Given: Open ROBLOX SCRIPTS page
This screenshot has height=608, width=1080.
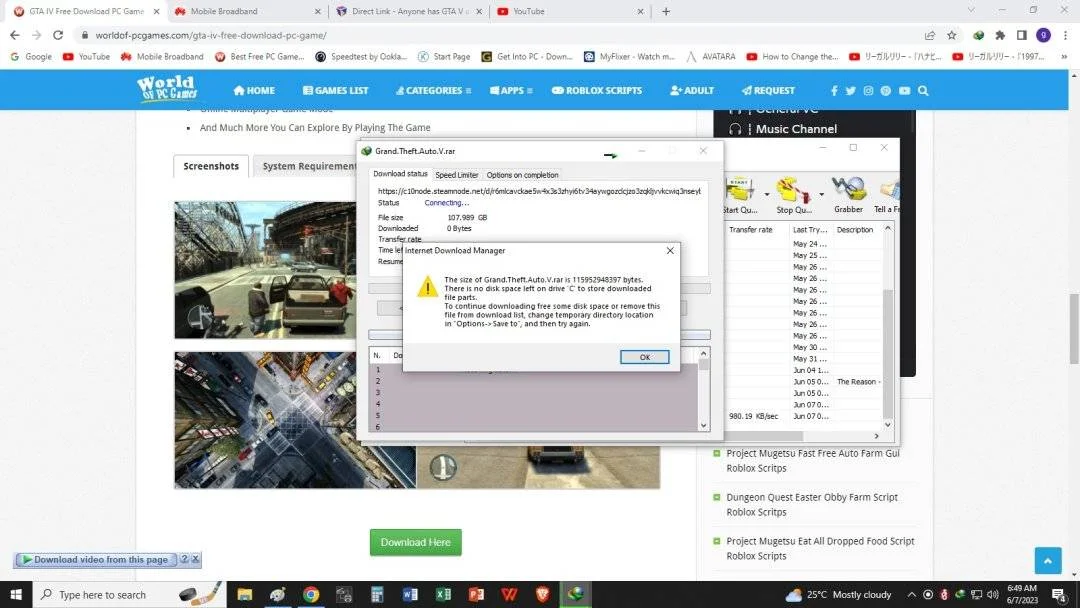Looking at the screenshot, I should click(x=596, y=90).
